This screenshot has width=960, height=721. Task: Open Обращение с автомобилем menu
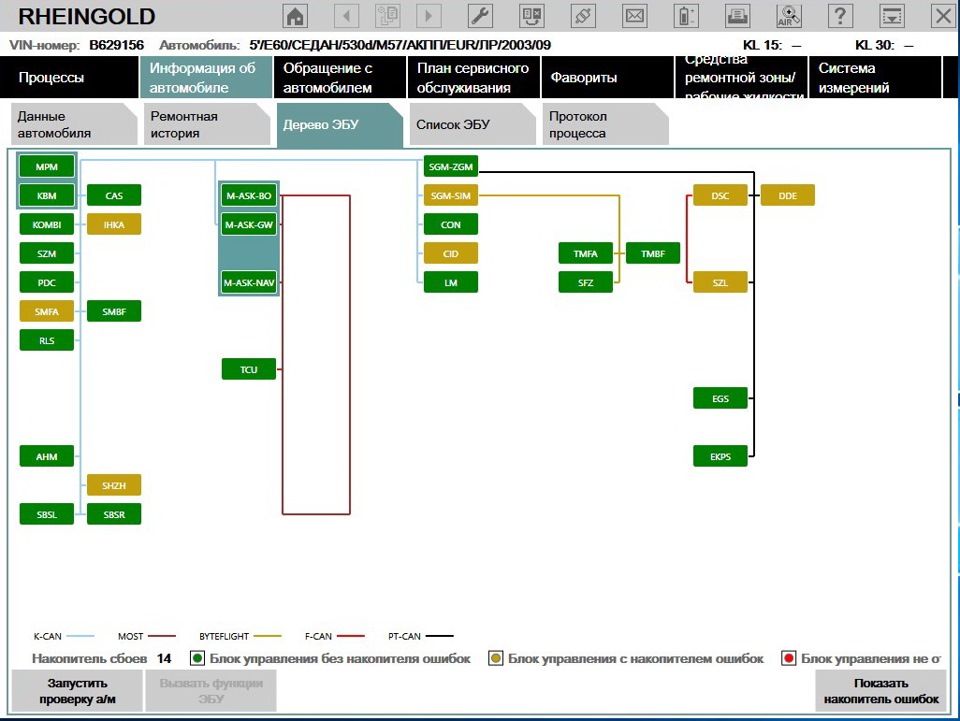tap(340, 78)
